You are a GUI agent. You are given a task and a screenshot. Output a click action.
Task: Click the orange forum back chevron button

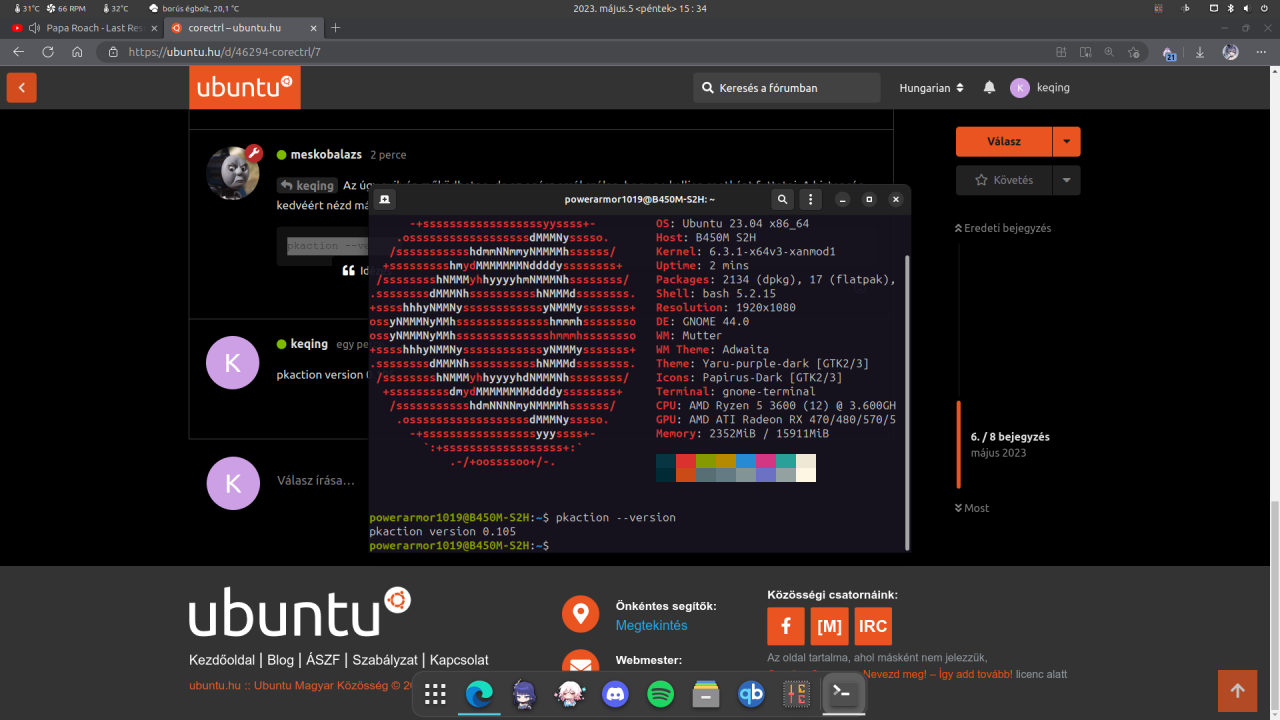click(x=21, y=88)
